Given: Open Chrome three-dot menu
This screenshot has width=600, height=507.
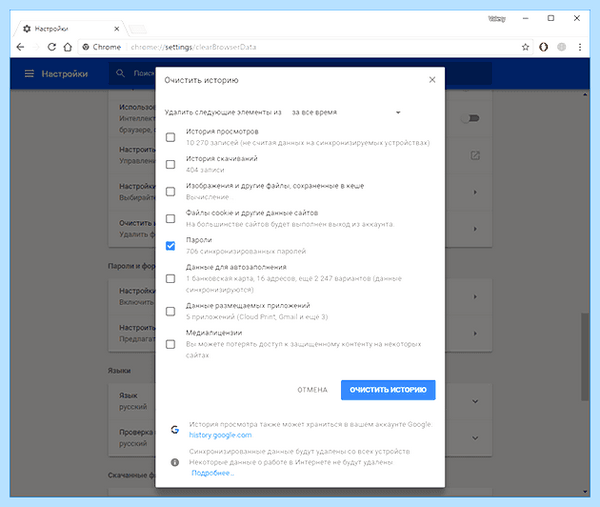Looking at the screenshot, I should (x=580, y=47).
